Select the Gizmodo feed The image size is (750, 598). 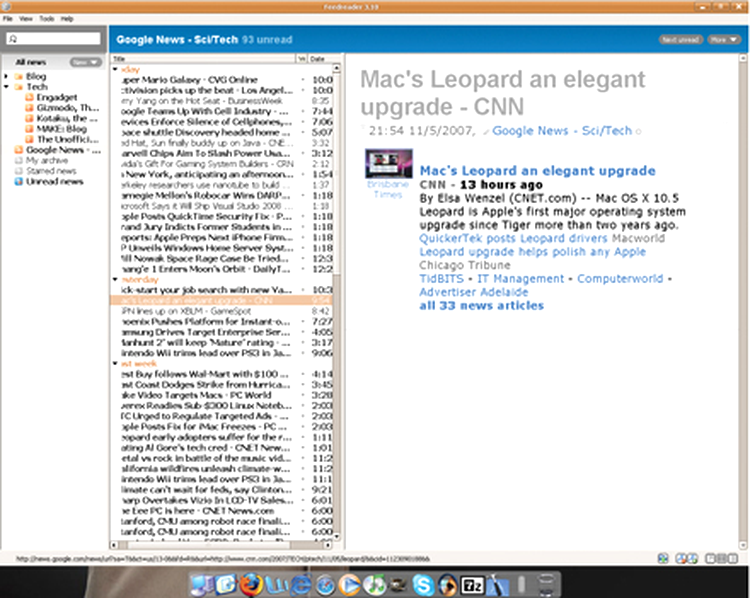click(67, 108)
